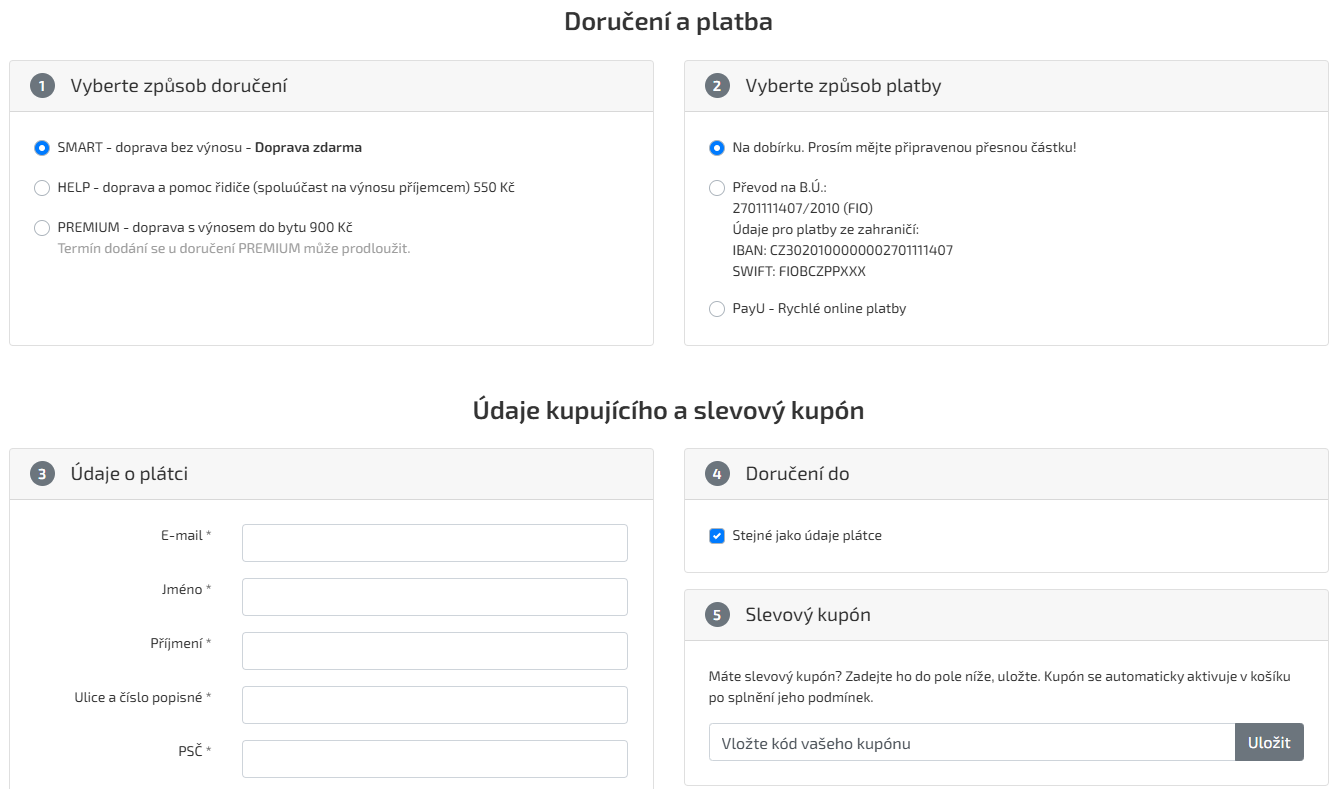Uncheck 'Stejné jako údaje plátce' checkbox

pos(717,536)
